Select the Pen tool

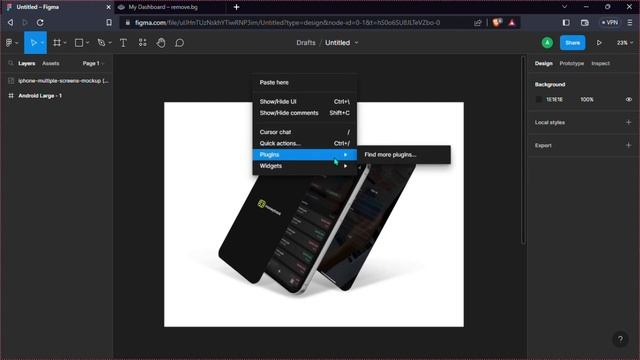[101, 42]
